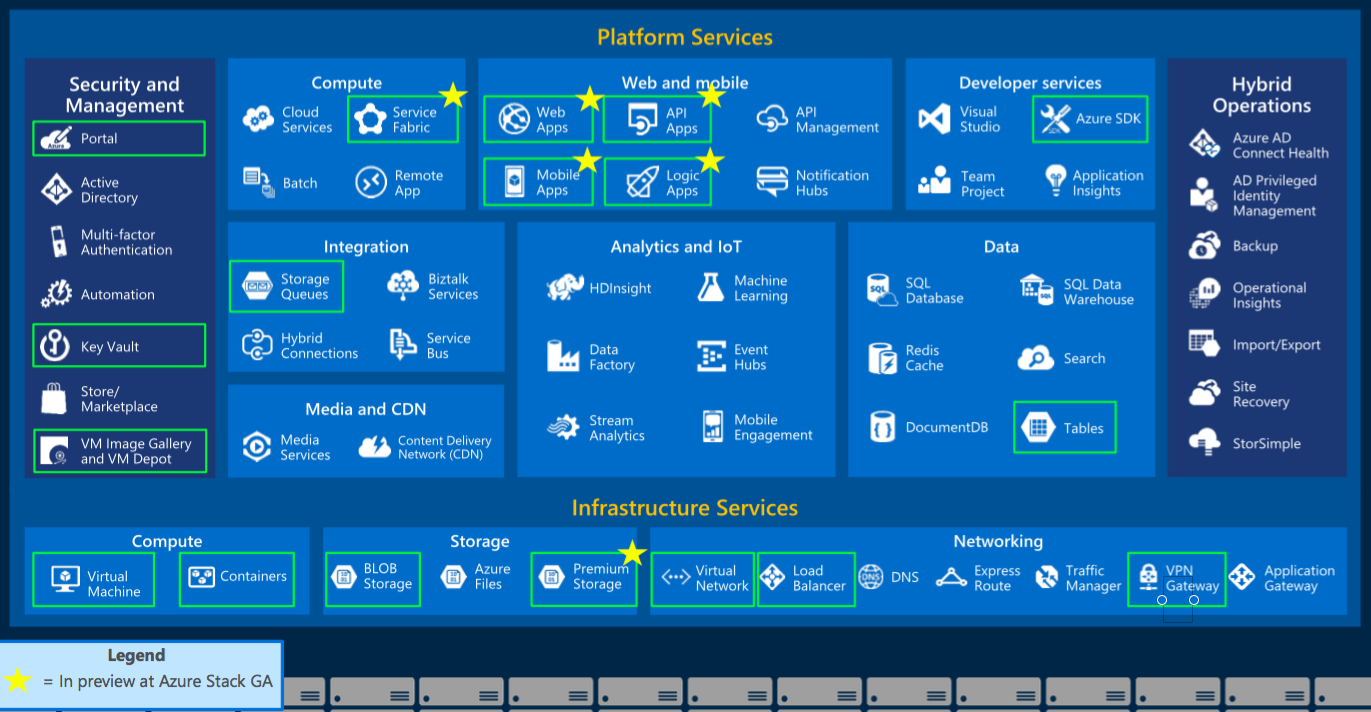1371x712 pixels.
Task: Click the Operational Insights icon
Action: click(1204, 295)
